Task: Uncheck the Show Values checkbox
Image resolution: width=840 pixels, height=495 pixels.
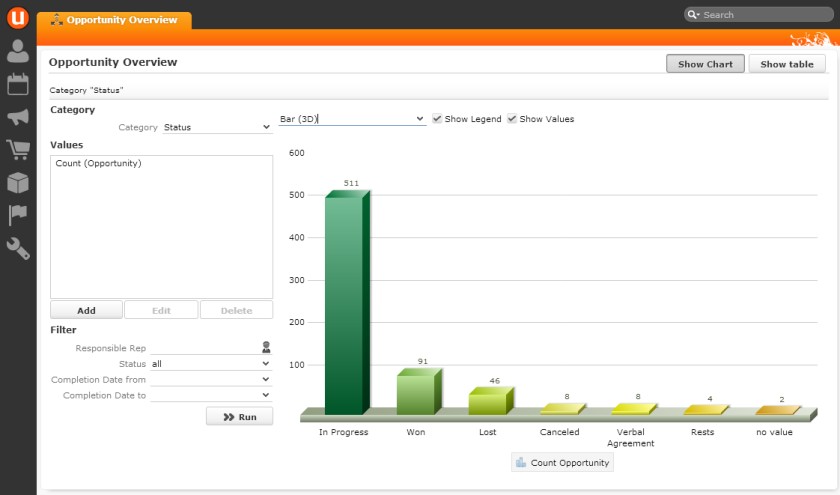Action: pyautogui.click(x=512, y=119)
